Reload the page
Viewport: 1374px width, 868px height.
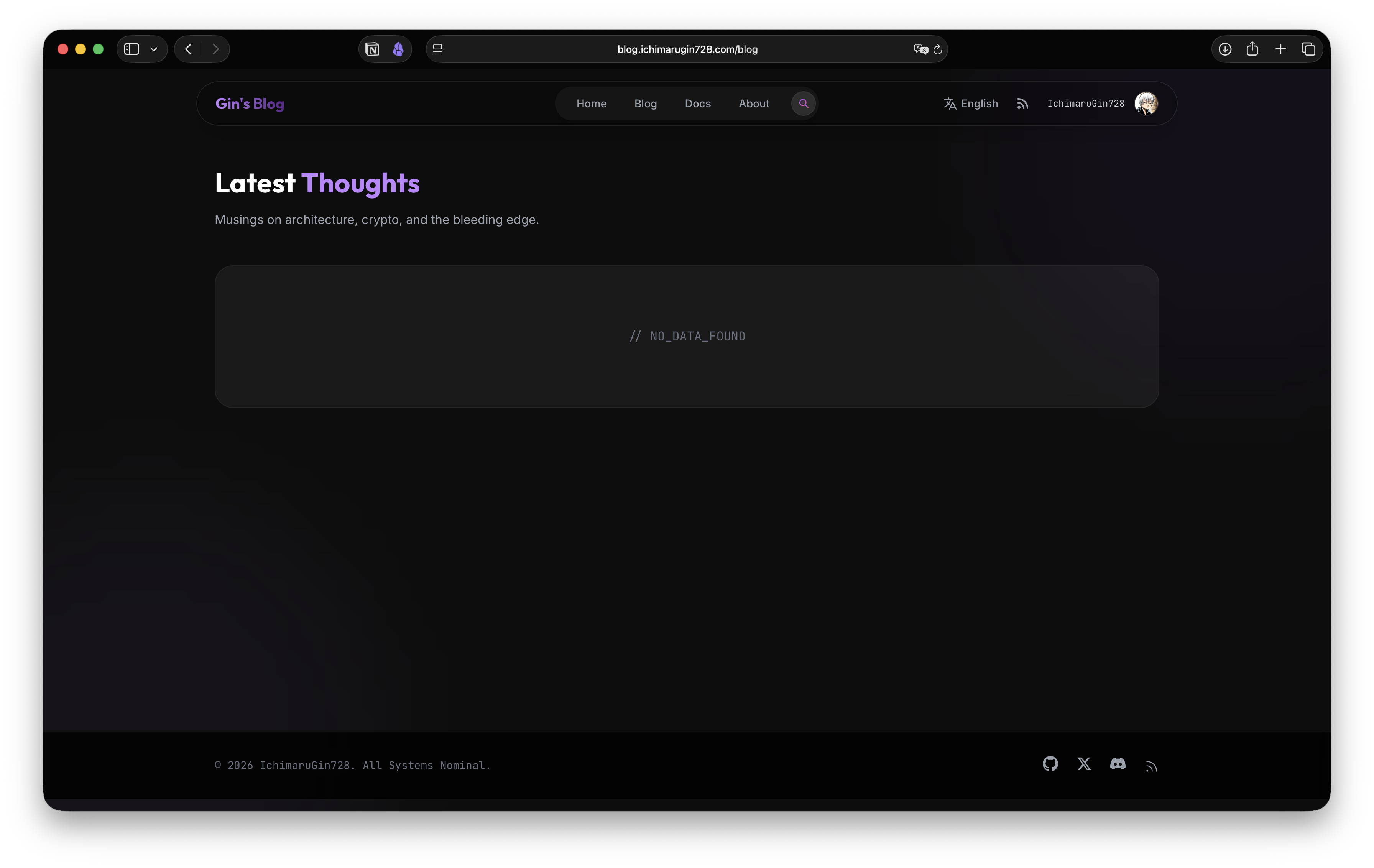[937, 49]
